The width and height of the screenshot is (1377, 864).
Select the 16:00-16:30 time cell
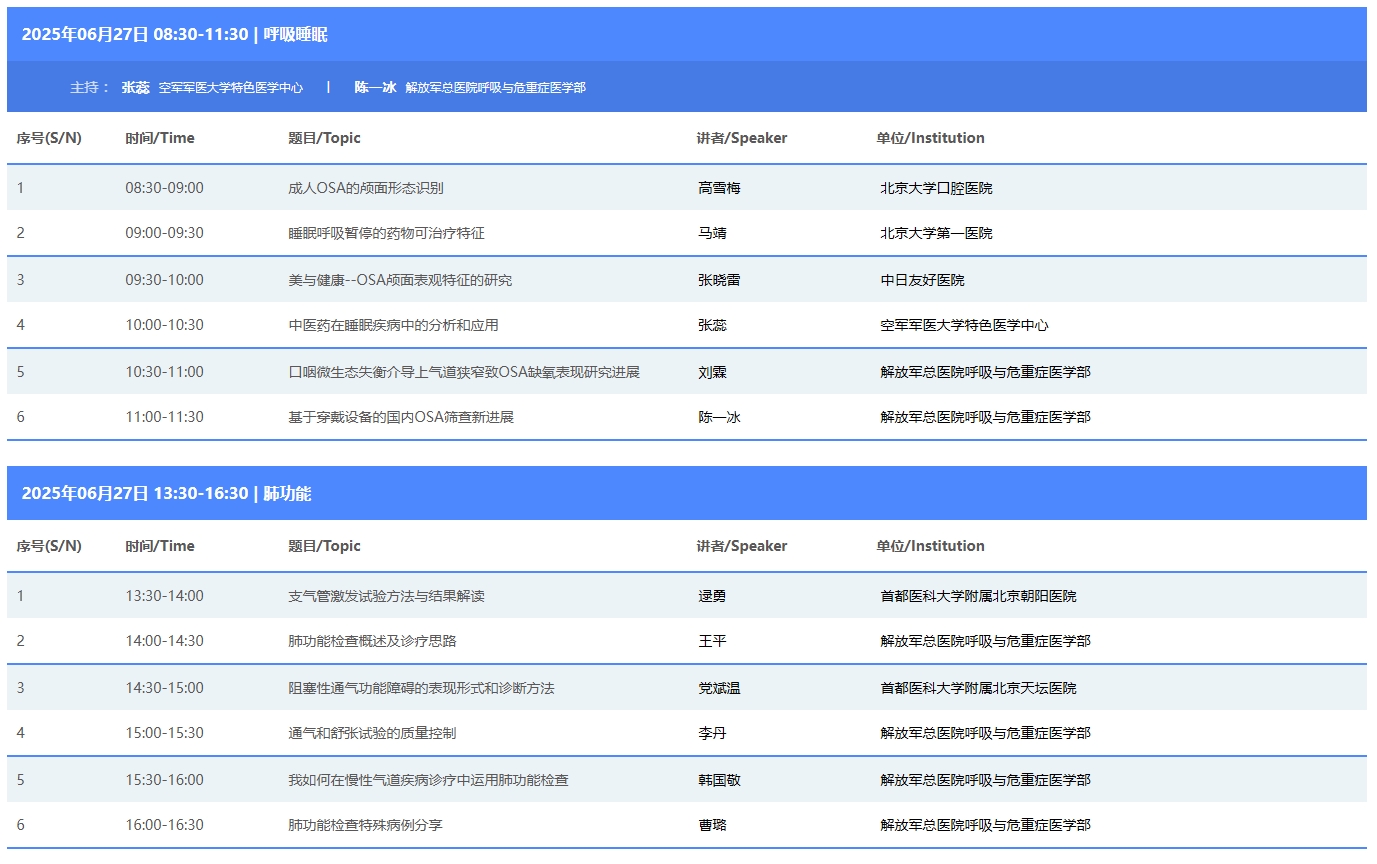(164, 825)
